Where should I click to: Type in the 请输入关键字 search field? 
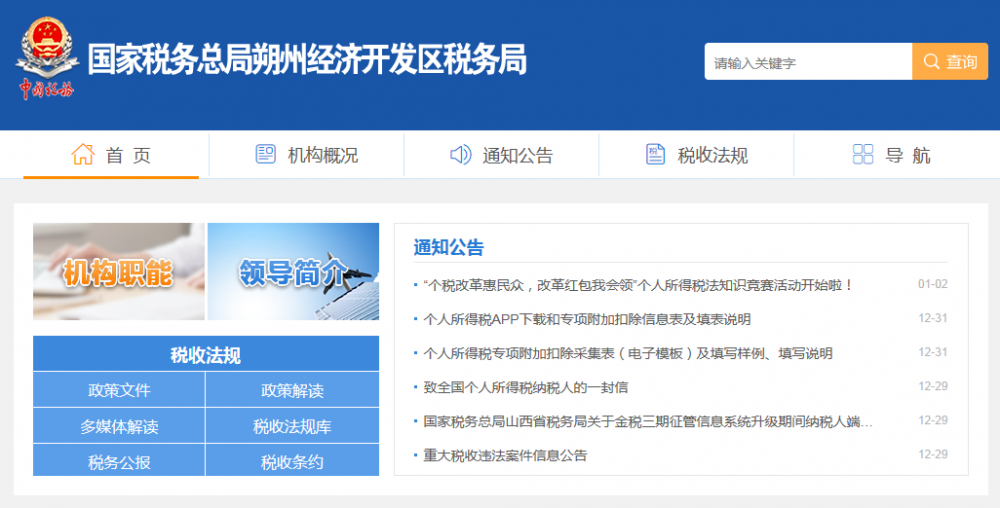[x=807, y=62]
